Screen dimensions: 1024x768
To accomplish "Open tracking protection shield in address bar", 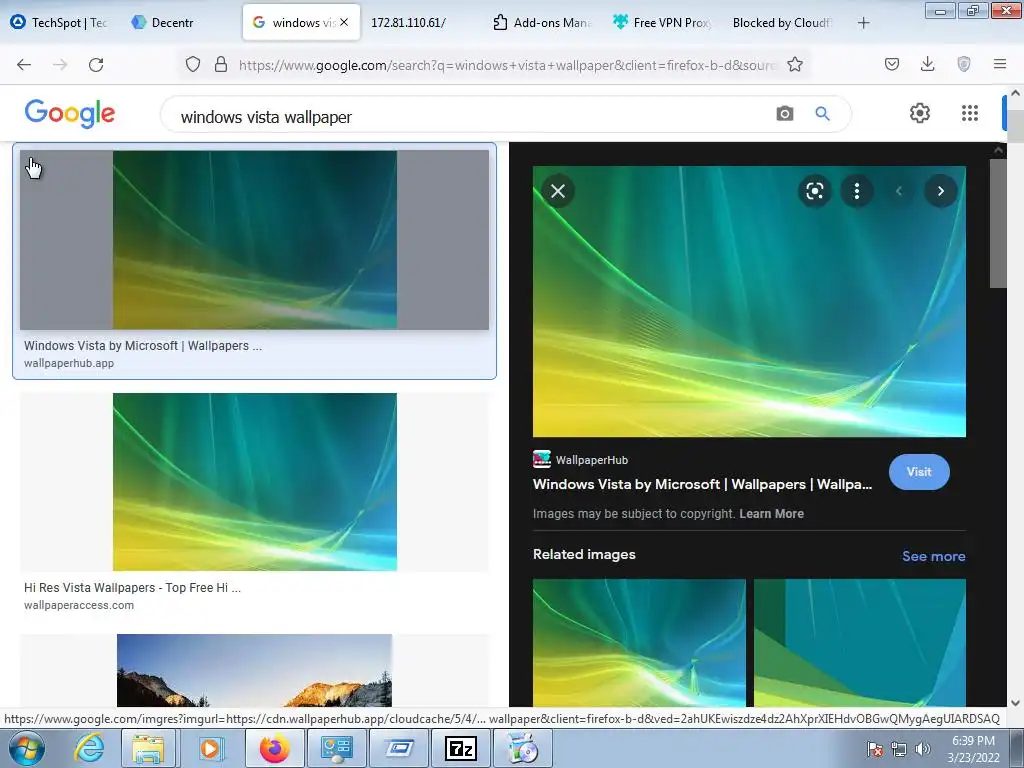I will coord(193,64).
